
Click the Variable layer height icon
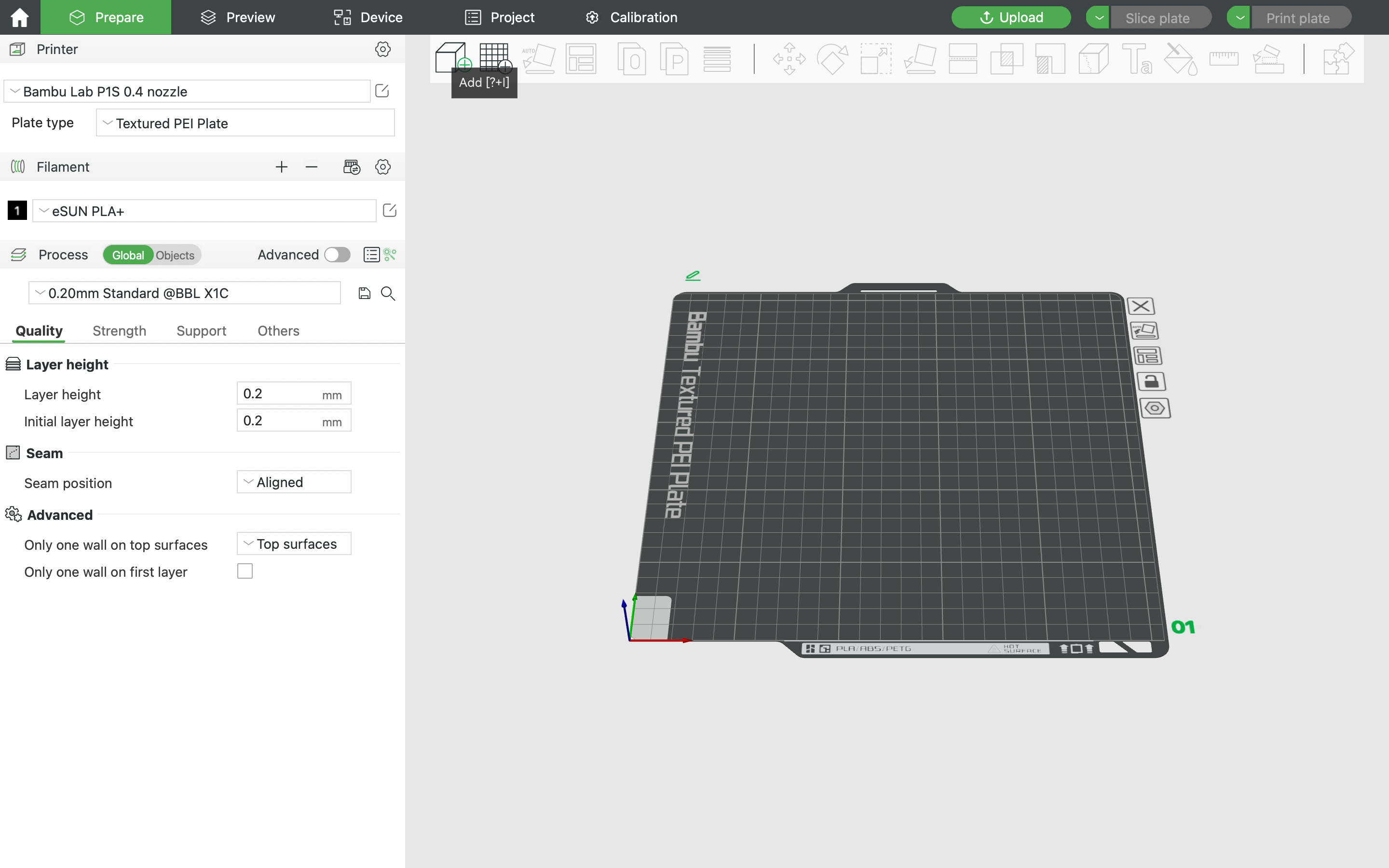(x=717, y=58)
